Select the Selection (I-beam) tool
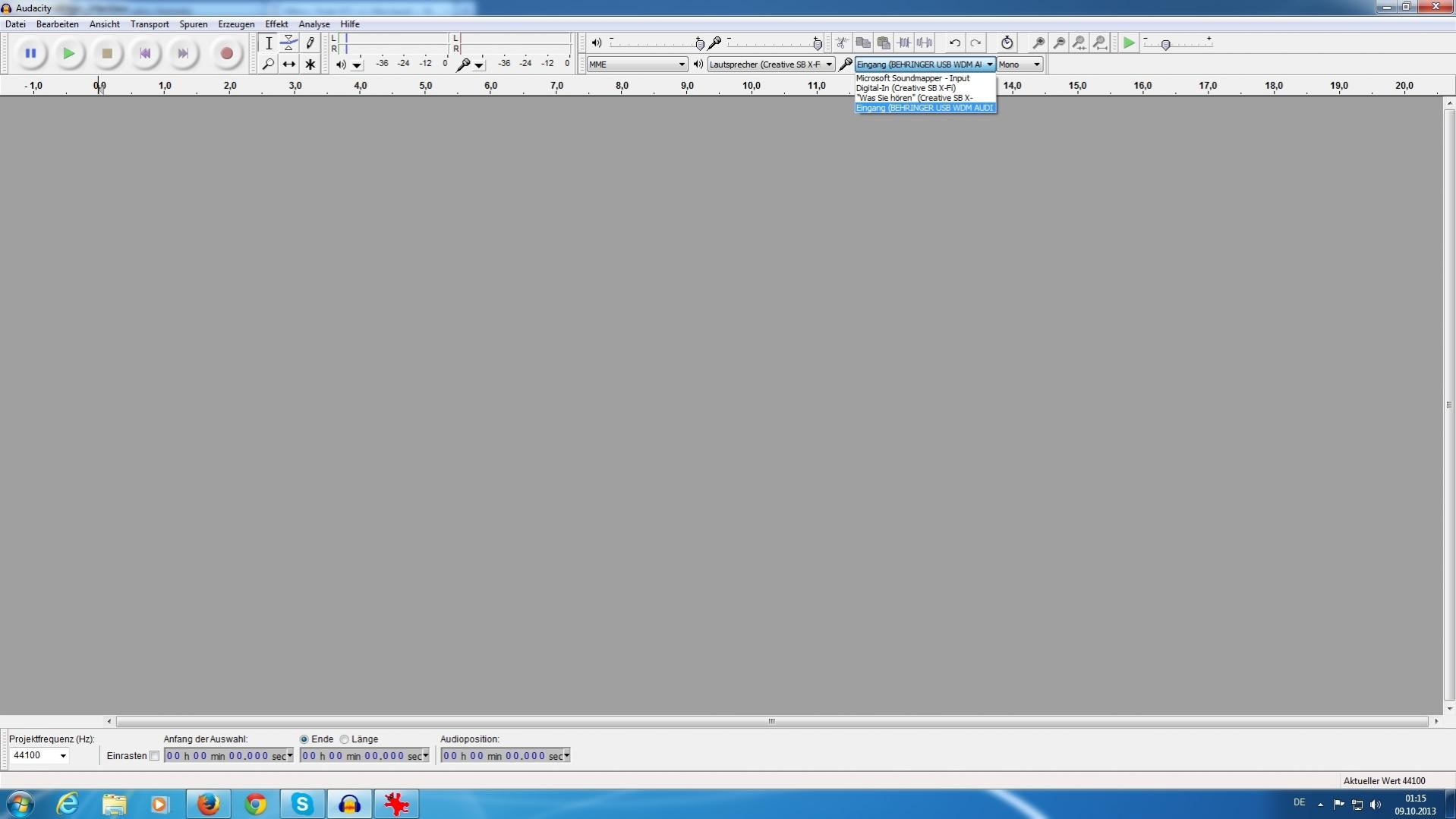The image size is (1456, 819). pyautogui.click(x=269, y=43)
